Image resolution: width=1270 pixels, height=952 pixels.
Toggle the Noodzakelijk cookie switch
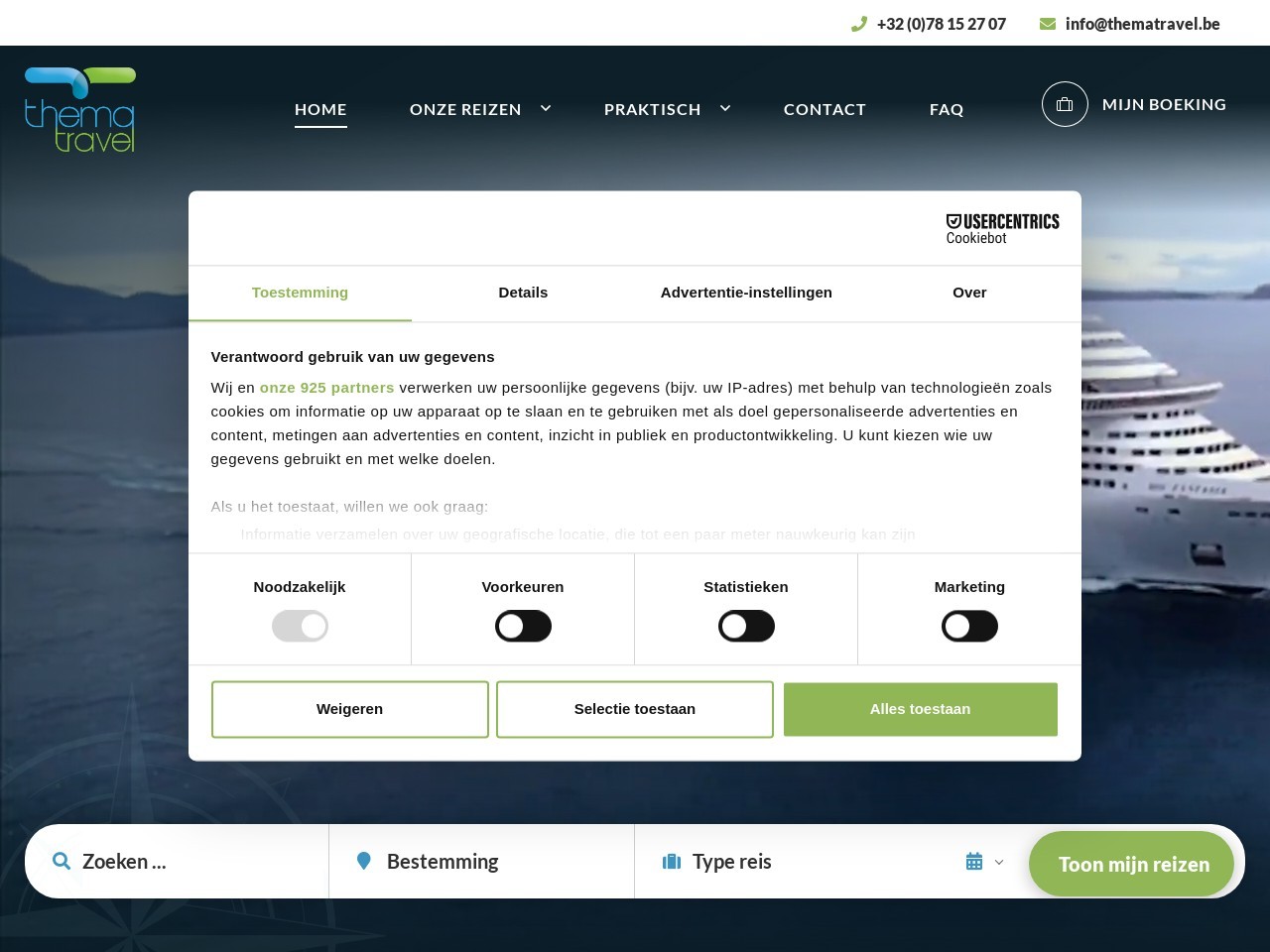coord(300,626)
